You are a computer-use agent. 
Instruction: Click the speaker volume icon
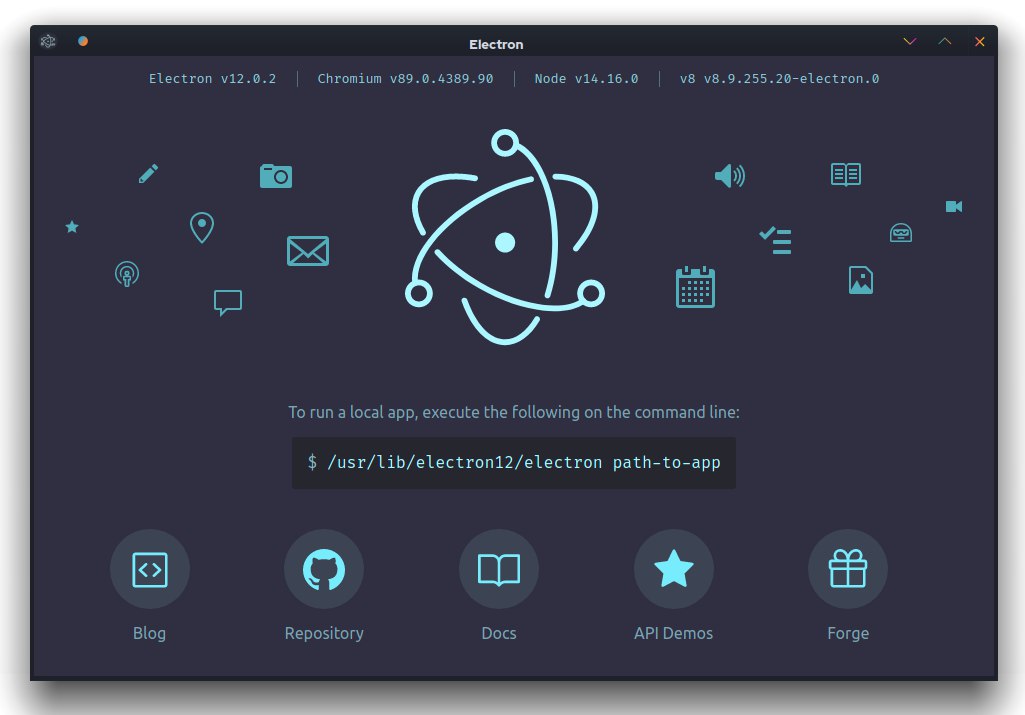pyautogui.click(x=730, y=176)
